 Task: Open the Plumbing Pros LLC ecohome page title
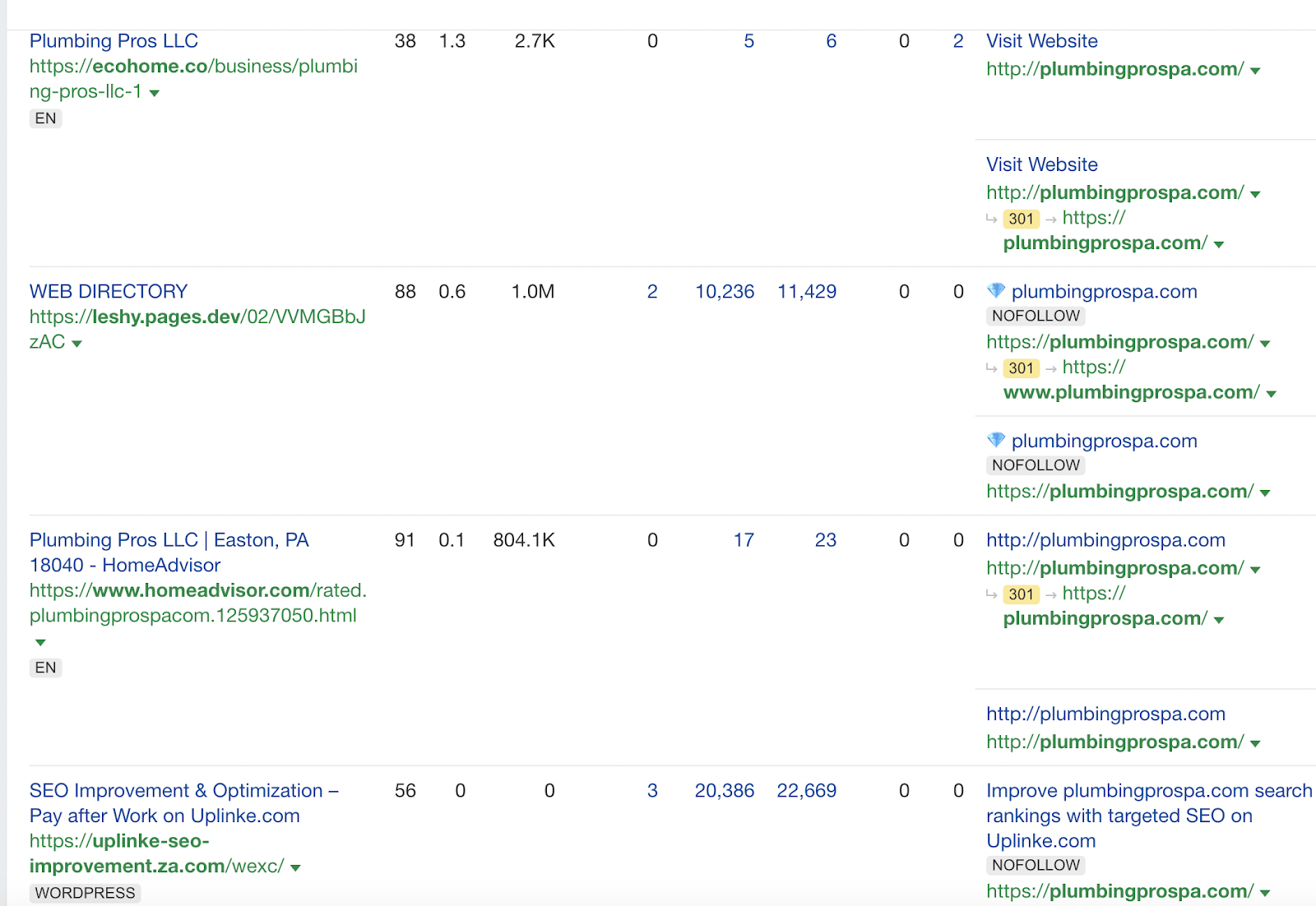114,41
